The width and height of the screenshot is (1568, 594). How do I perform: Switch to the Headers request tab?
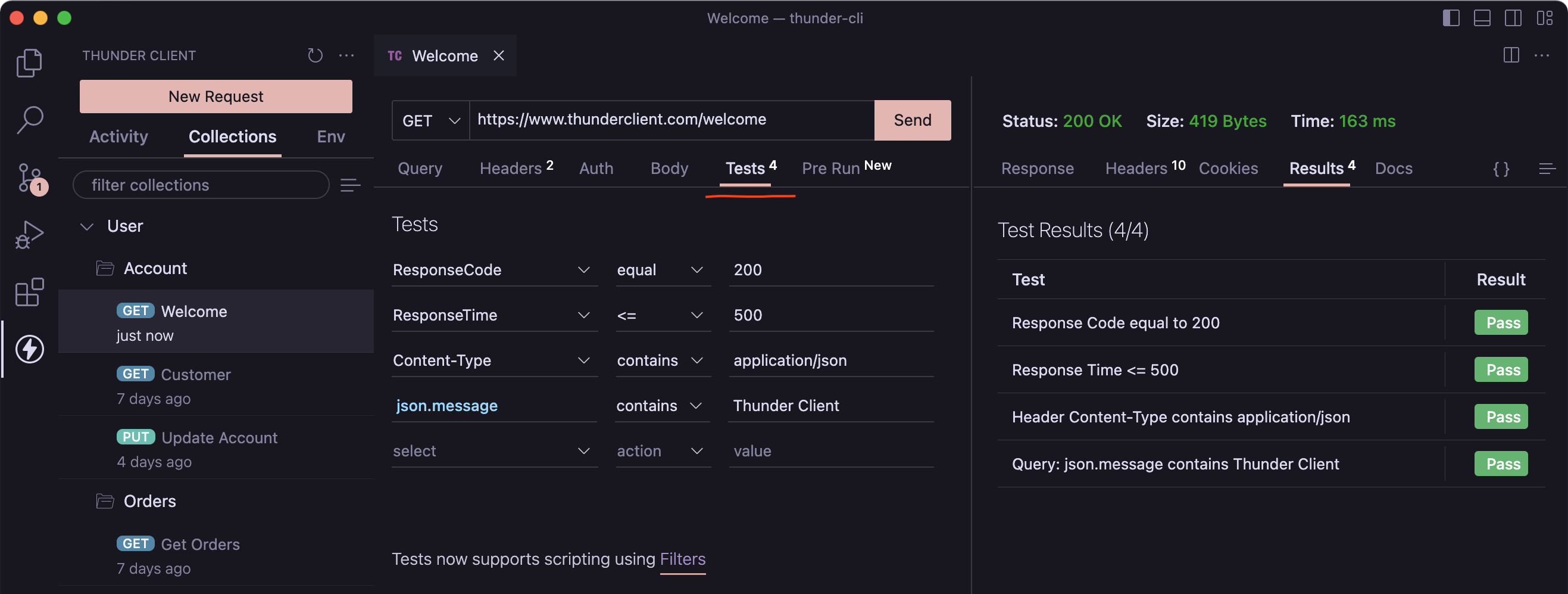pyautogui.click(x=510, y=168)
